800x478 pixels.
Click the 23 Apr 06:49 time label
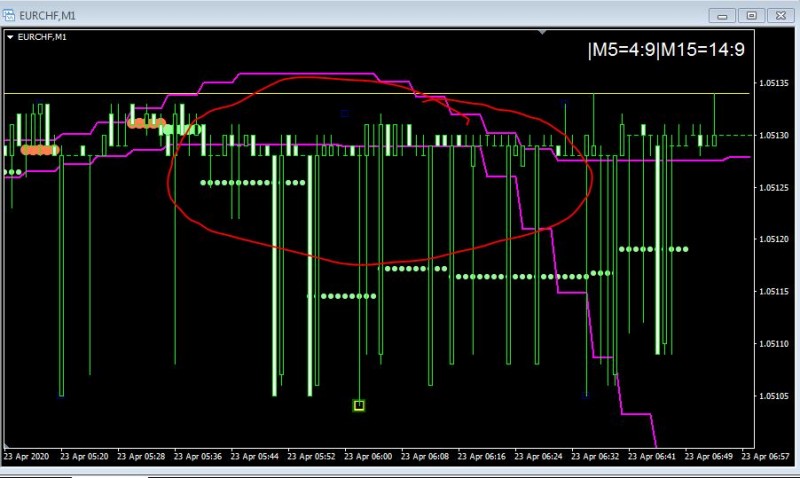(708, 456)
